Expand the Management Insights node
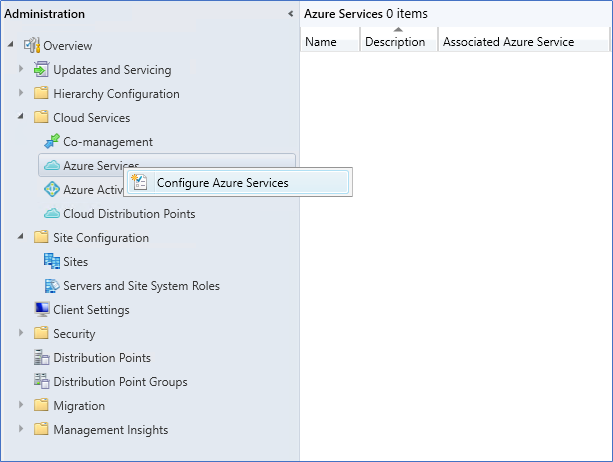 (21, 429)
